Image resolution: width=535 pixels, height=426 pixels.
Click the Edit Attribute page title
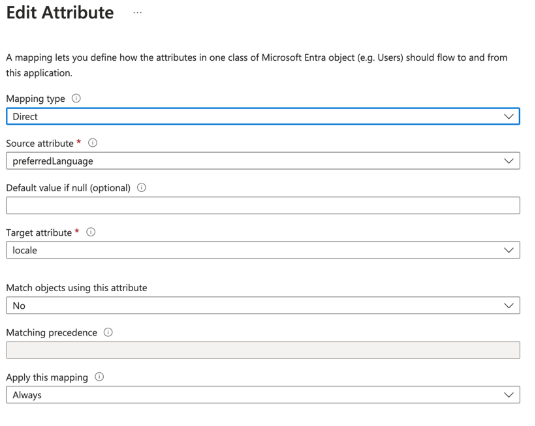60,13
